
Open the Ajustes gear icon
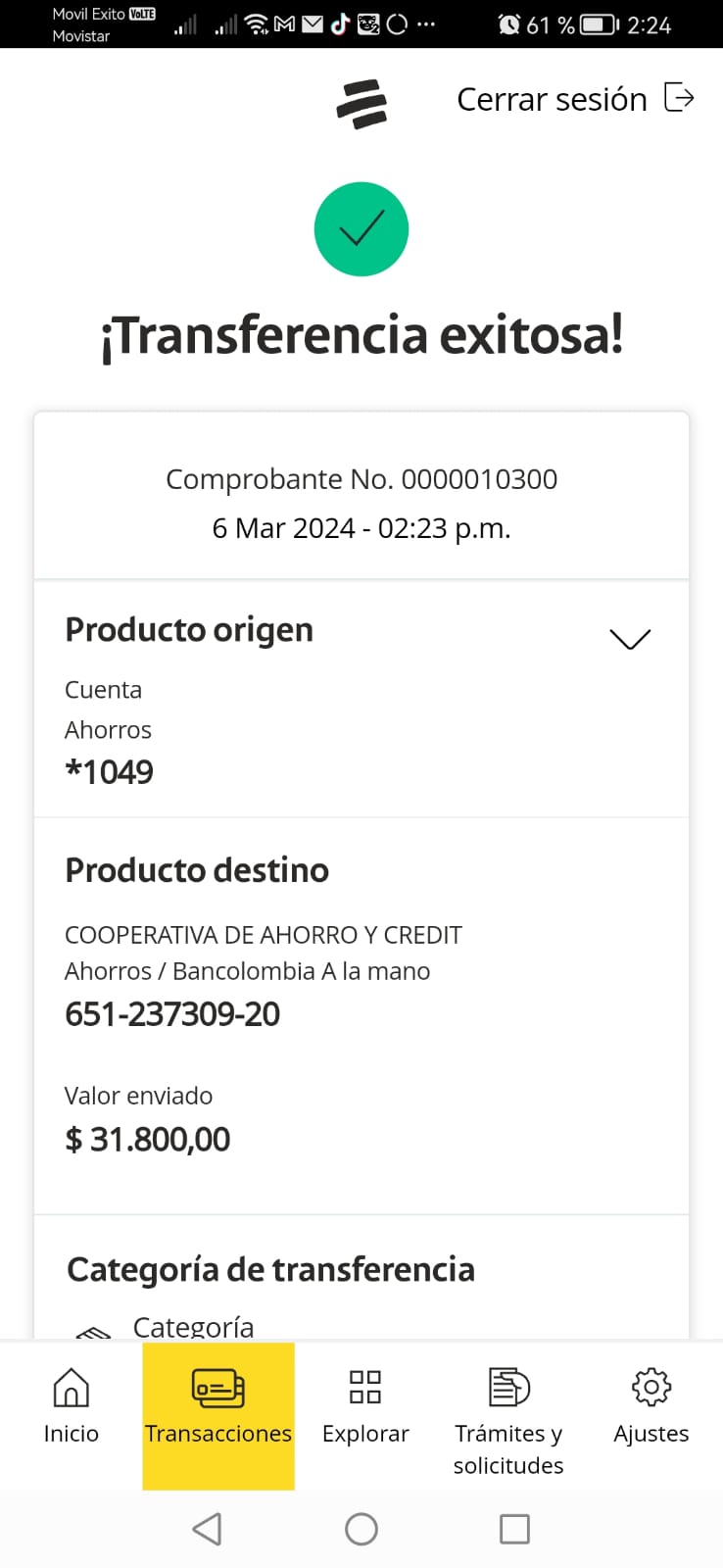click(651, 1388)
